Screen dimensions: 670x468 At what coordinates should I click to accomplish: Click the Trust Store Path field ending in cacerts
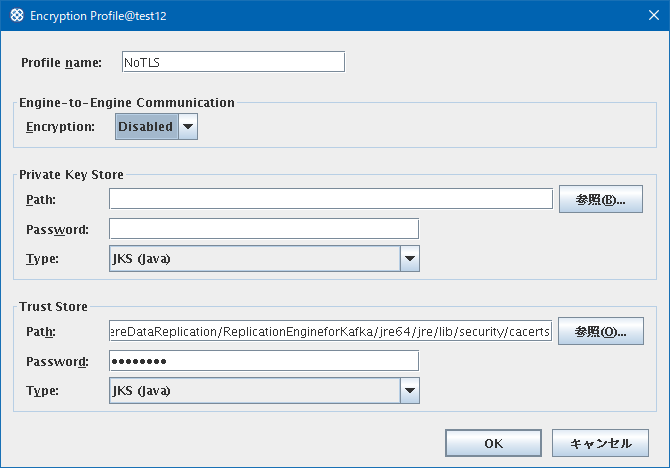click(330, 331)
